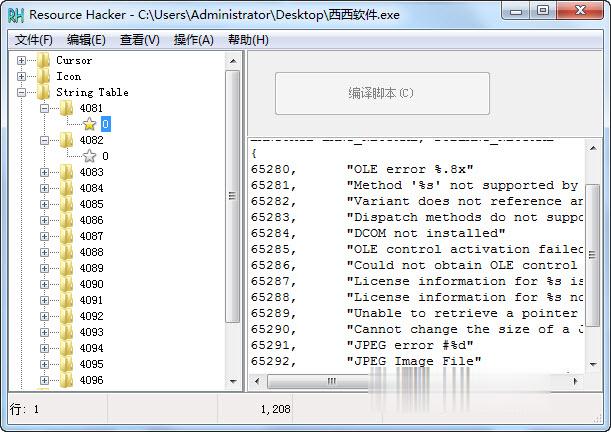
Task: Click the 4092 folder icon
Action: (67, 316)
